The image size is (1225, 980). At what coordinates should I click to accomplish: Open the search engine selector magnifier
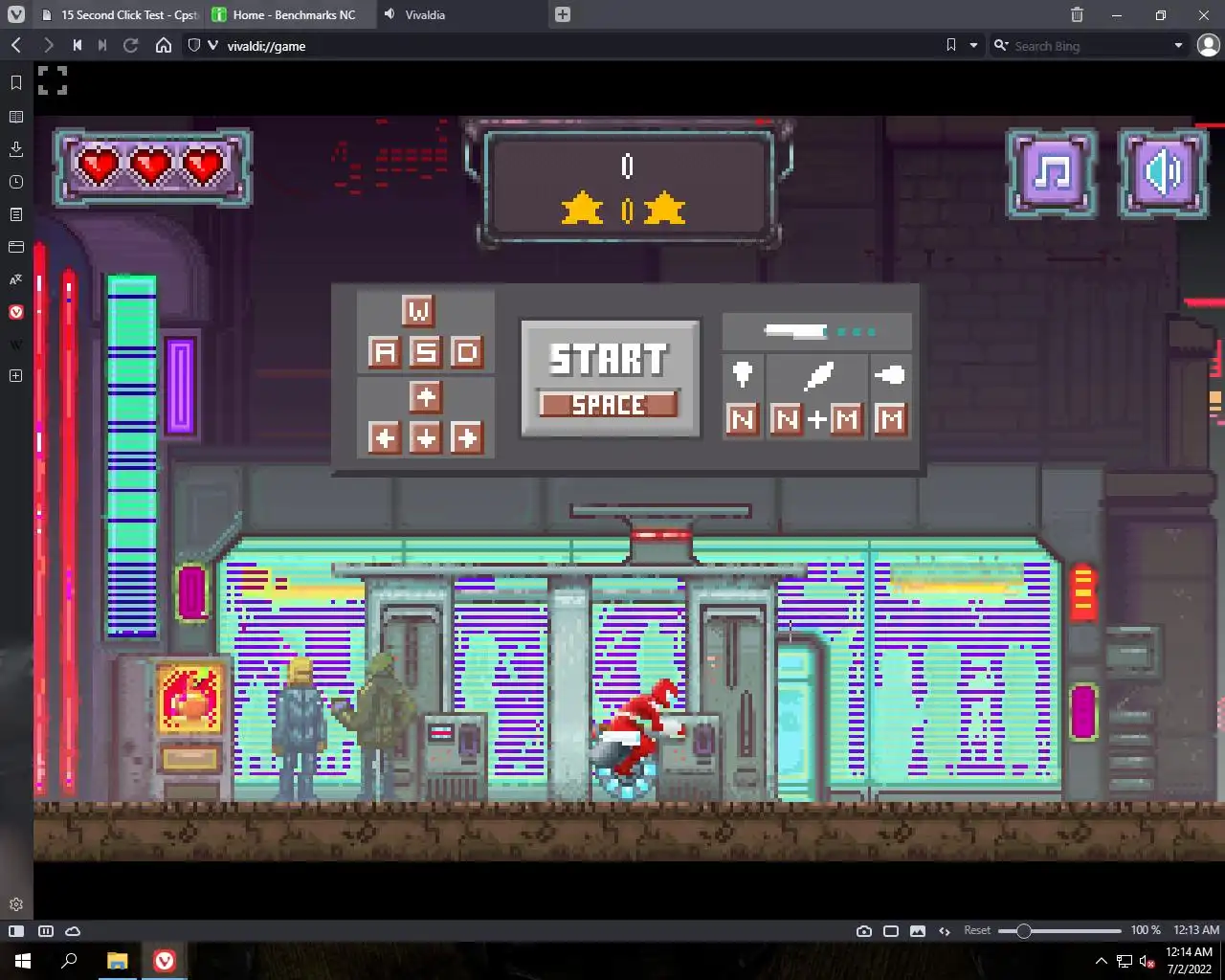tap(1001, 45)
